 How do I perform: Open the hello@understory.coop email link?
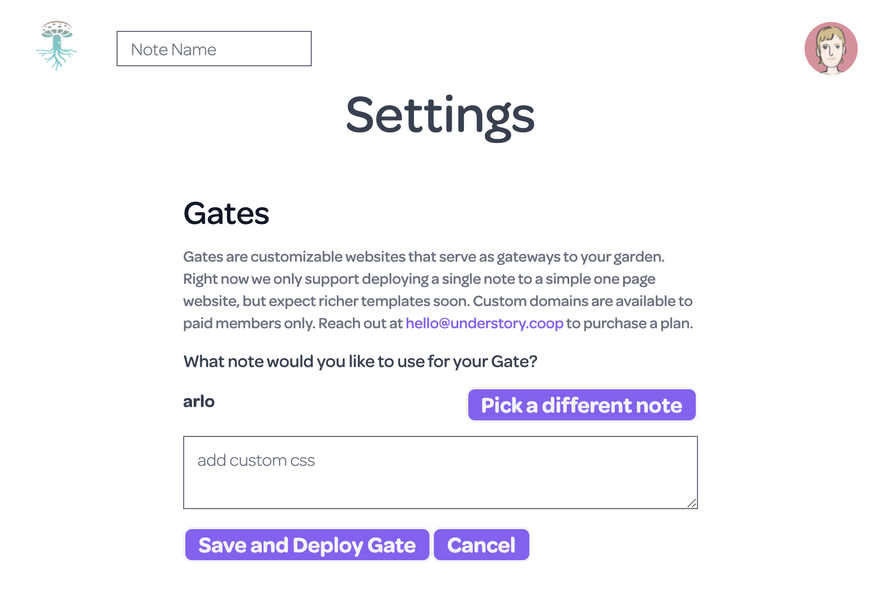point(484,323)
